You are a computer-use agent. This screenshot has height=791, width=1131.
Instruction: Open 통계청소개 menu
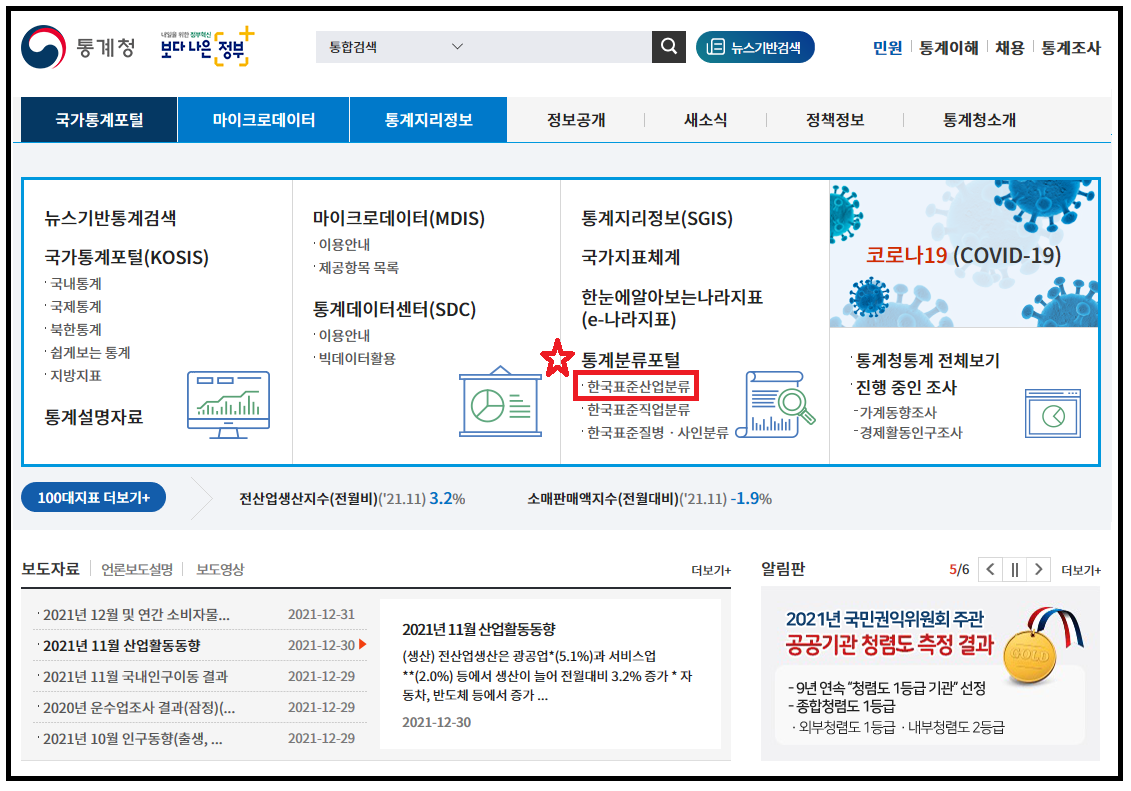(980, 120)
